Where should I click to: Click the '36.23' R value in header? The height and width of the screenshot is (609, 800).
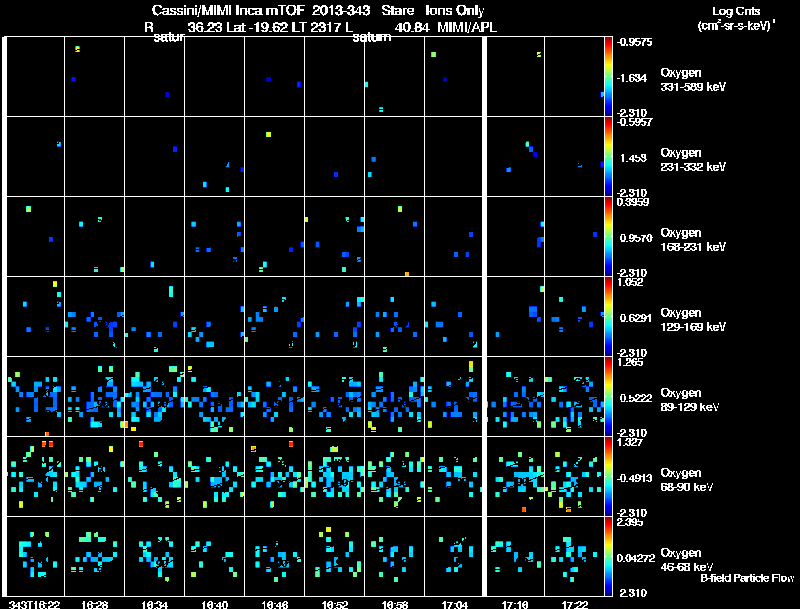[x=205, y=27]
